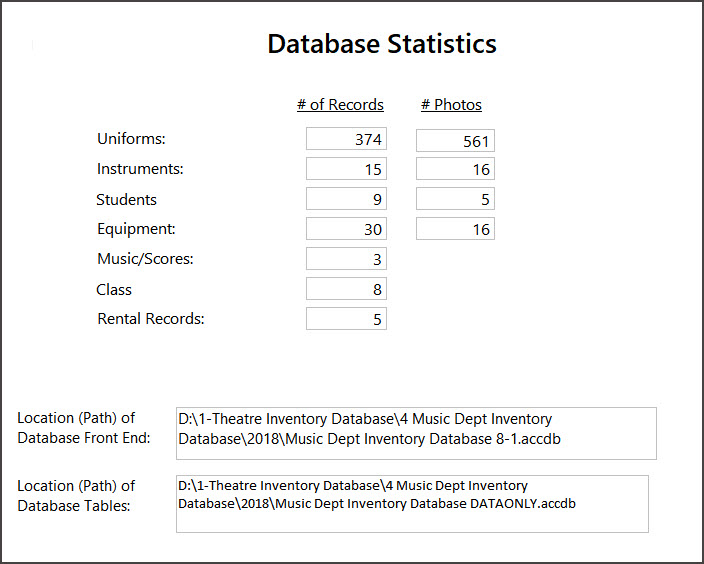Focus the Students photos count field
The width and height of the screenshot is (704, 564).
[x=455, y=200]
